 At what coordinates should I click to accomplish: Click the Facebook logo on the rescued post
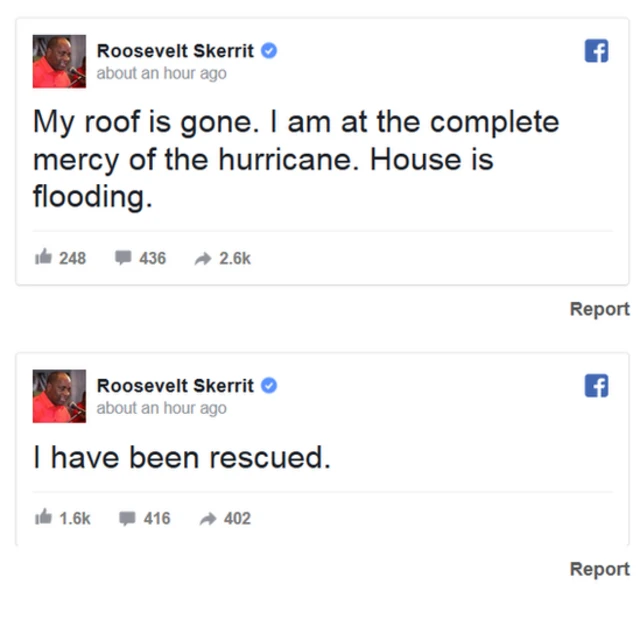pos(596,386)
